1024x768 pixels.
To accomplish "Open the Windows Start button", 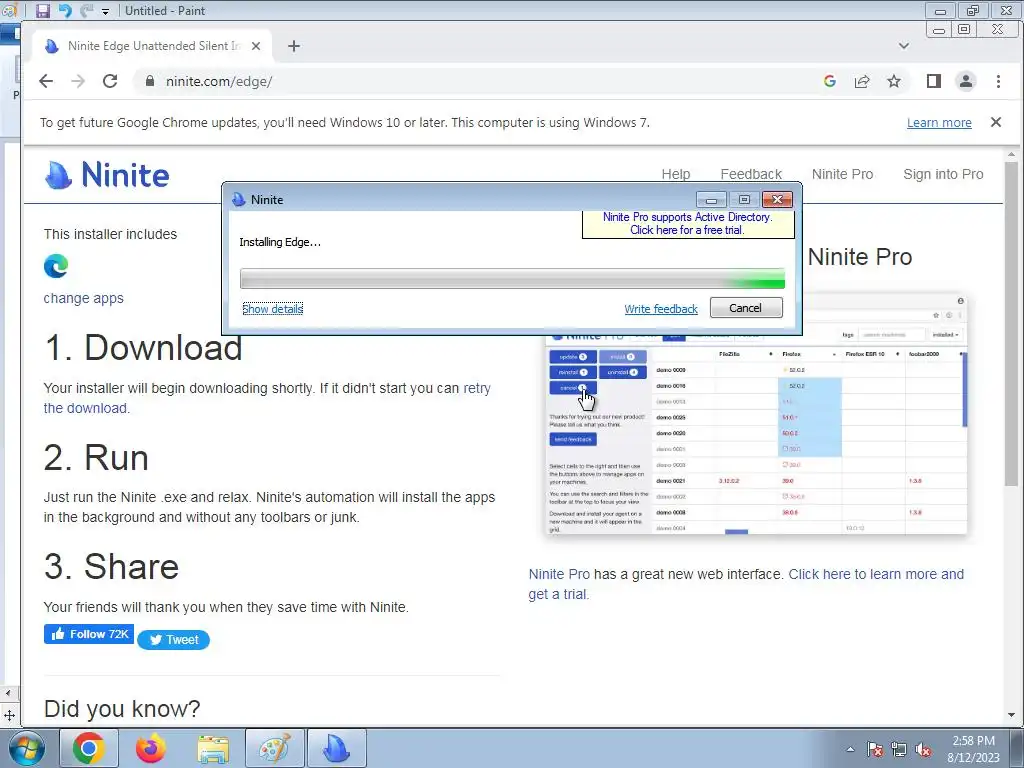I will tap(25, 748).
